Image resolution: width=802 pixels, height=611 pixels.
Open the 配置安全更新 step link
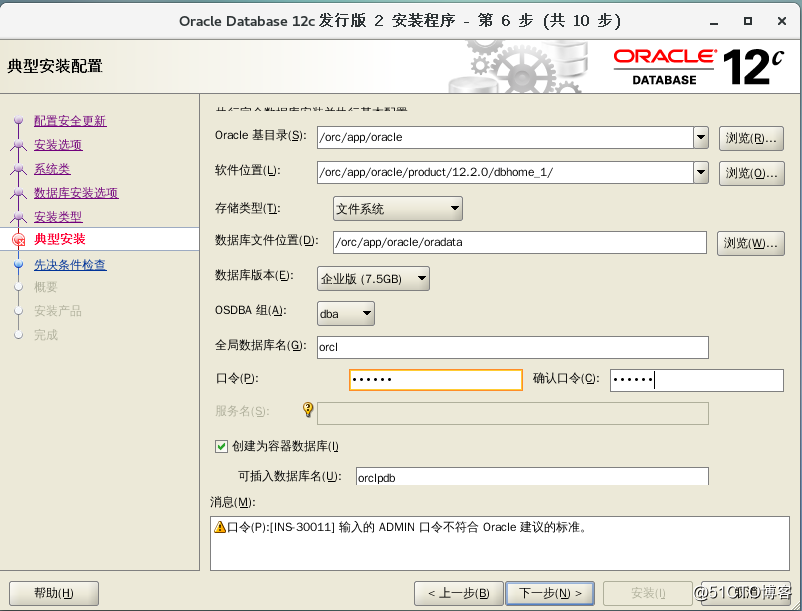pos(70,121)
